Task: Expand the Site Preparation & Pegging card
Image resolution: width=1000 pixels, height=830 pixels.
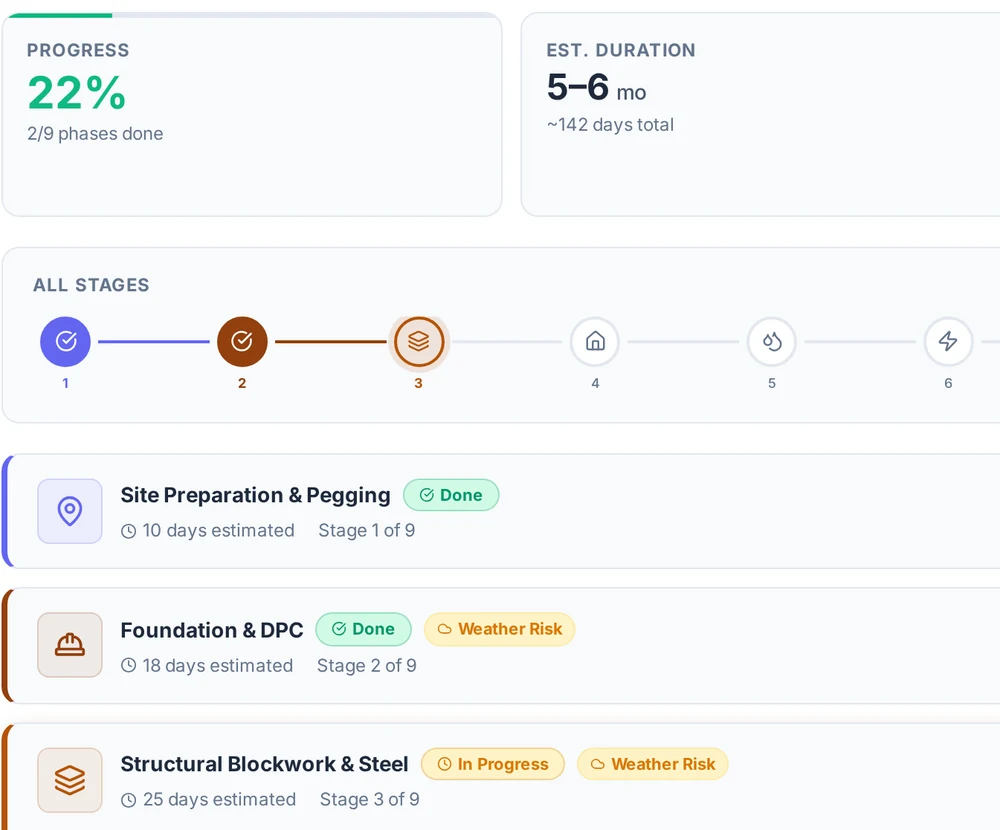Action: pos(501,511)
